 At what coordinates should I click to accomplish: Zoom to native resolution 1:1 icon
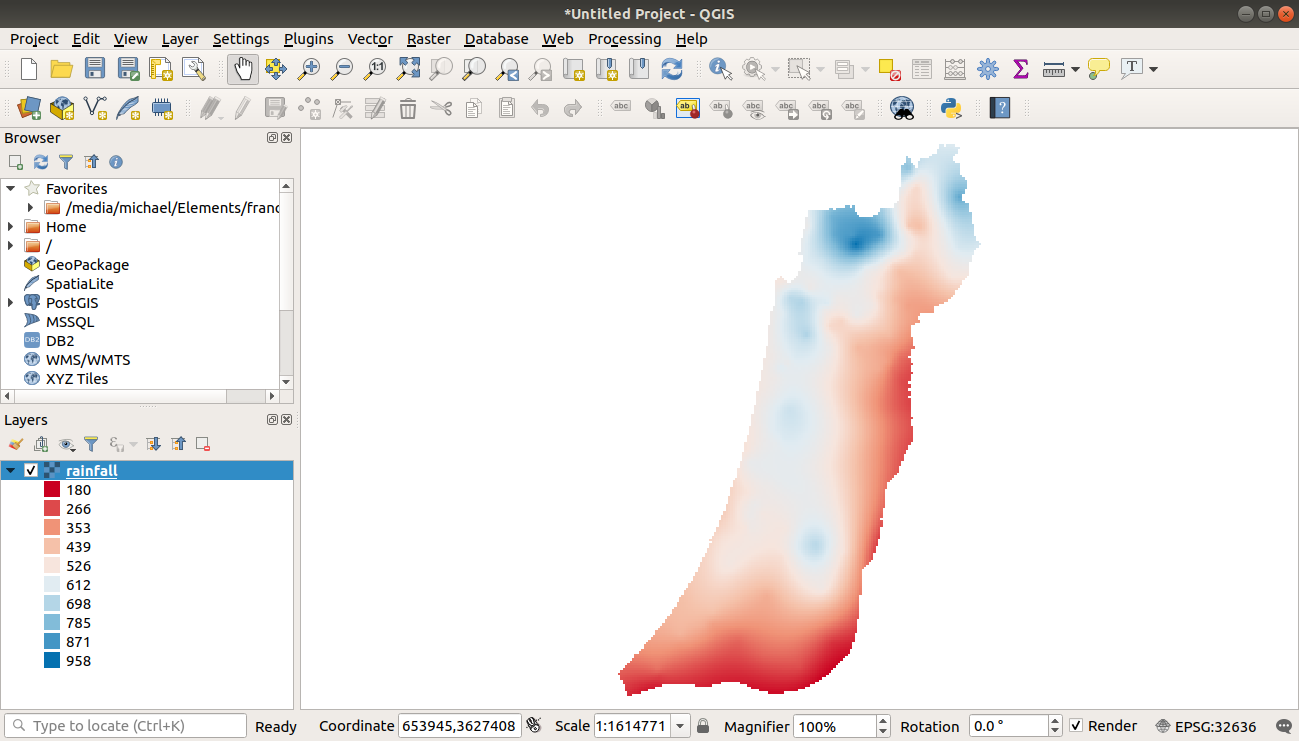375,69
